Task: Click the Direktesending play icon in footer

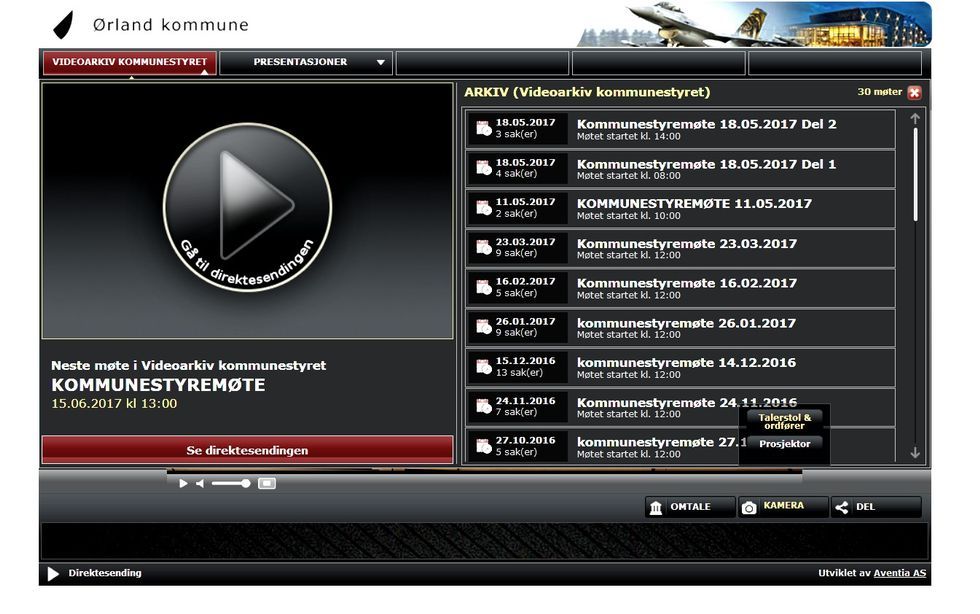Action: [54, 574]
